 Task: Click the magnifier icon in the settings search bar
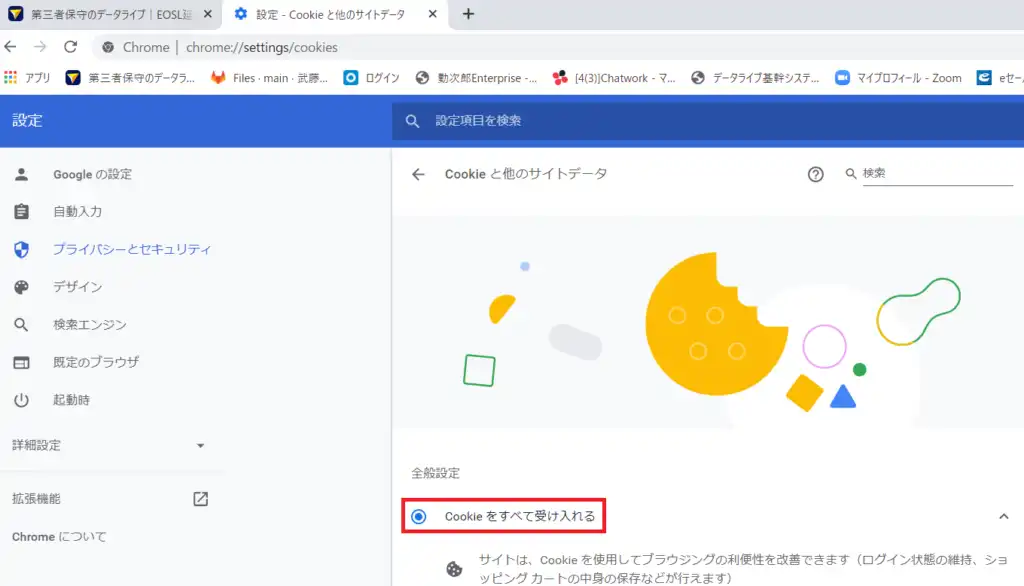[412, 121]
